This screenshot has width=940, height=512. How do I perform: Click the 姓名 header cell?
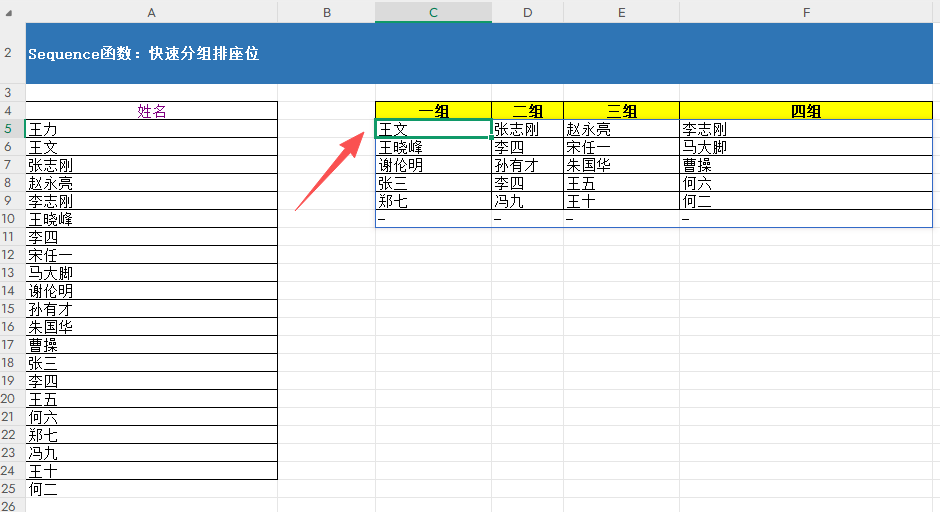click(152, 111)
